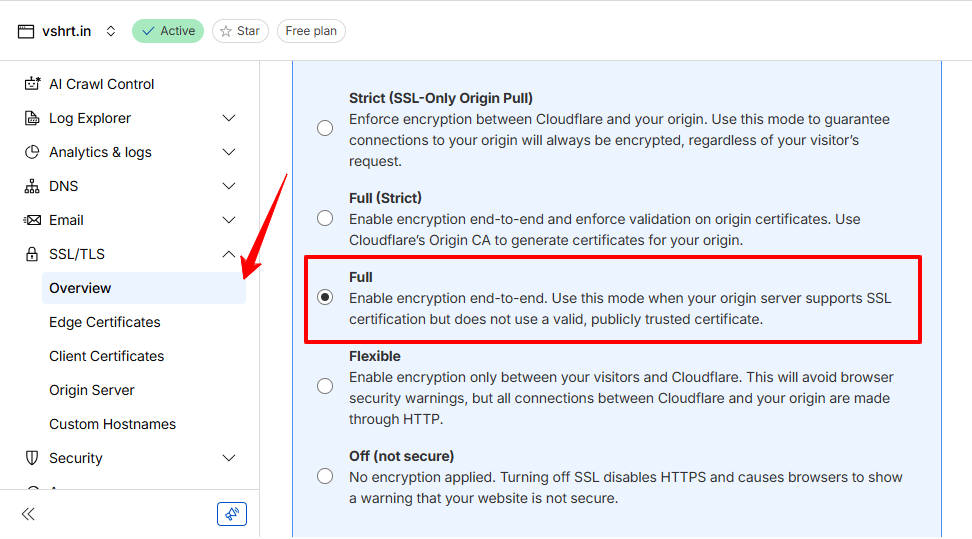Click the Email envelope icon
The width and height of the screenshot is (972, 539).
(x=32, y=220)
